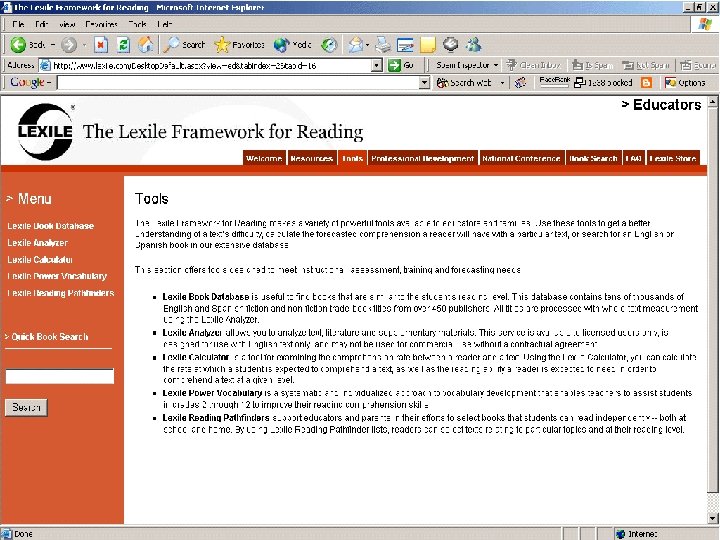Viewport: 720px width, 540px height.
Task: Switch to the Resources tab
Action: (x=312, y=158)
